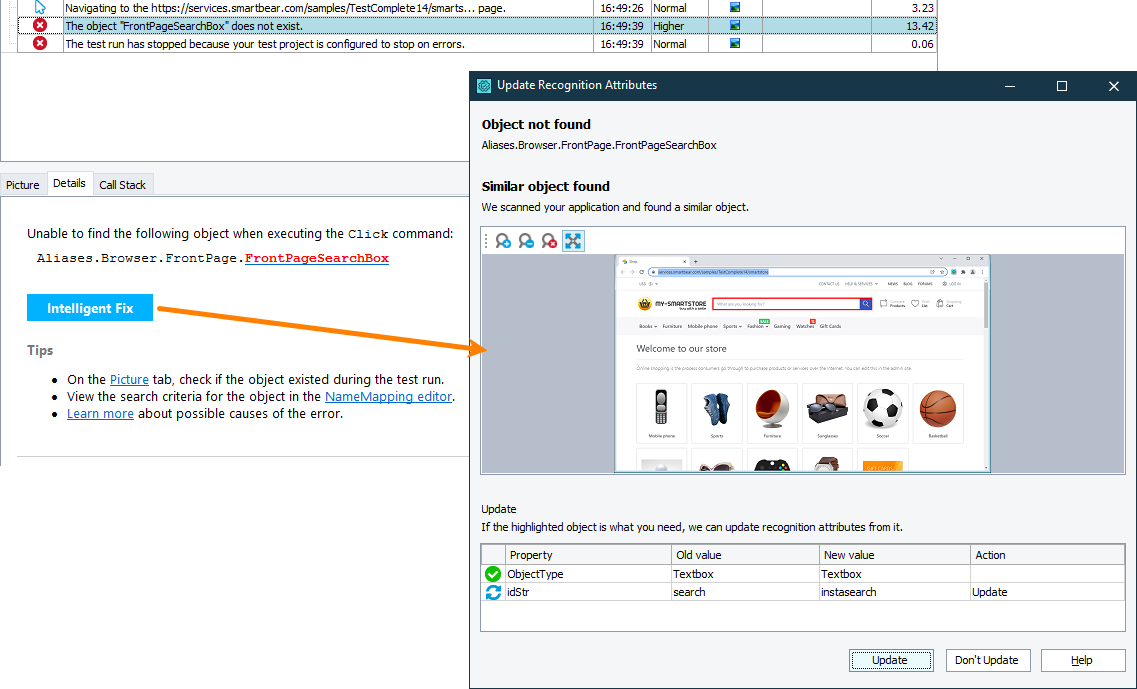Open the Call Stack tab
1137x689 pixels.
tap(123, 185)
